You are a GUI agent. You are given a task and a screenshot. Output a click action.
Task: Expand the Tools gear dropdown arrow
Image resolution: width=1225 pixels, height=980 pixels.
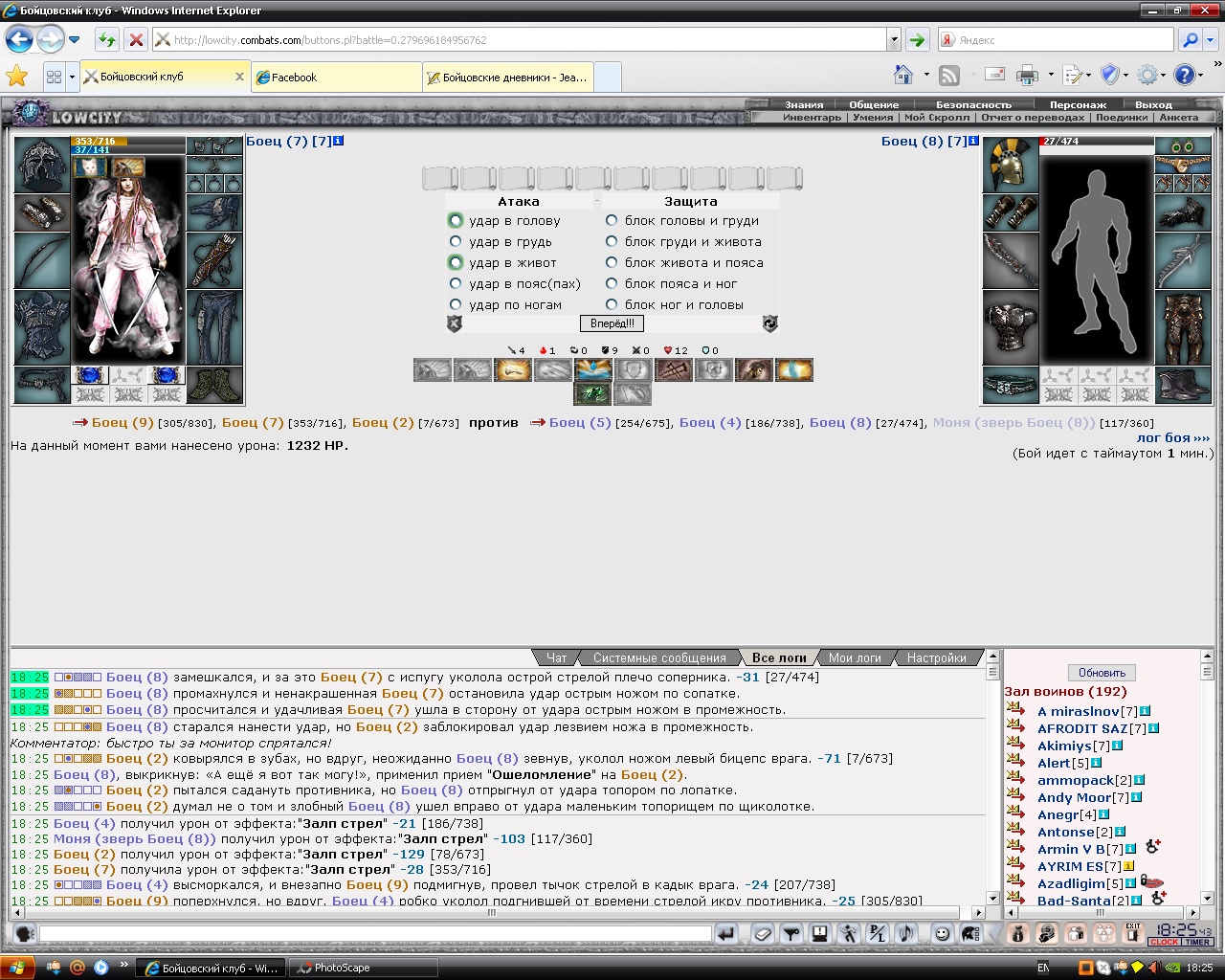pyautogui.click(x=1164, y=75)
